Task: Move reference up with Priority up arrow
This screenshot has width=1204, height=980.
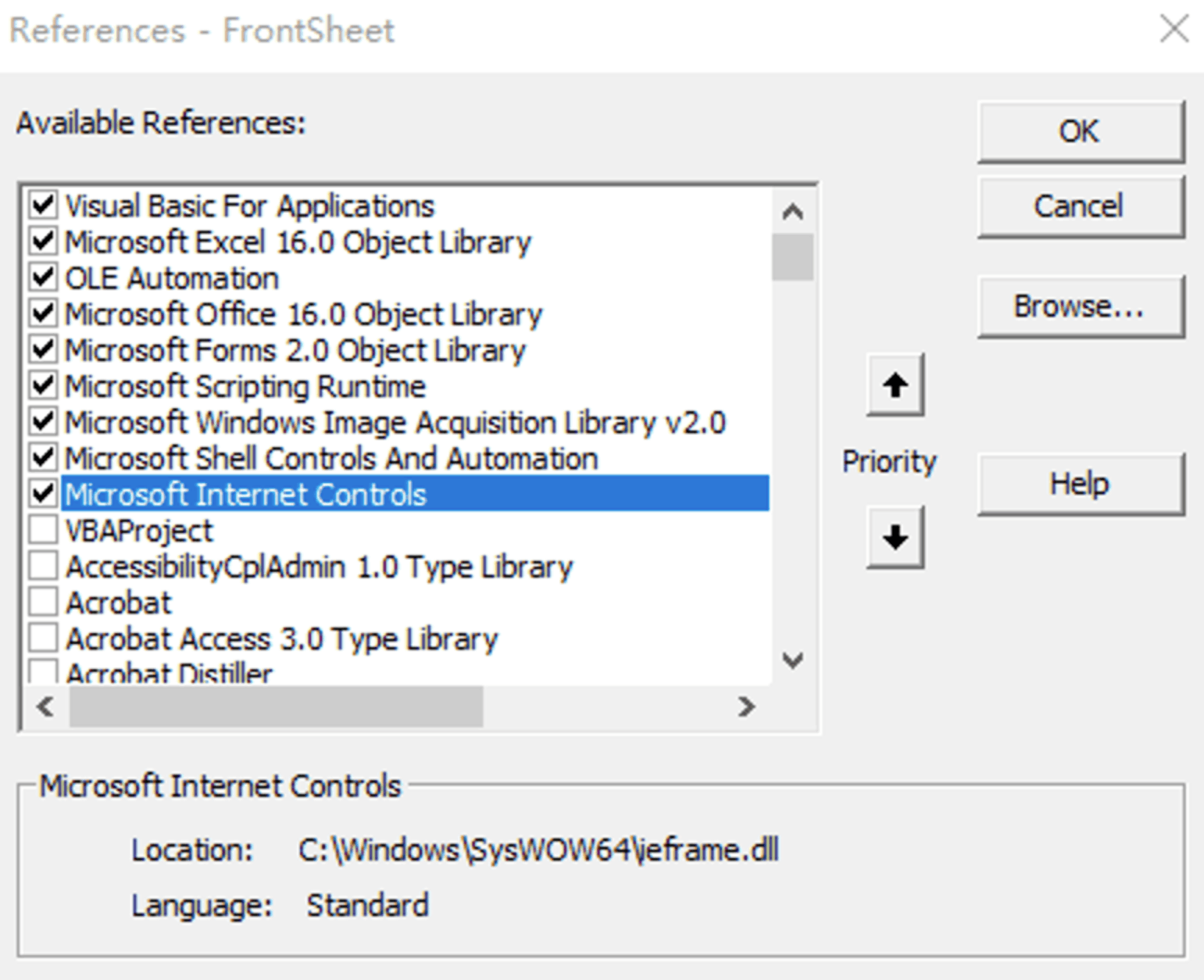Action: coord(895,385)
